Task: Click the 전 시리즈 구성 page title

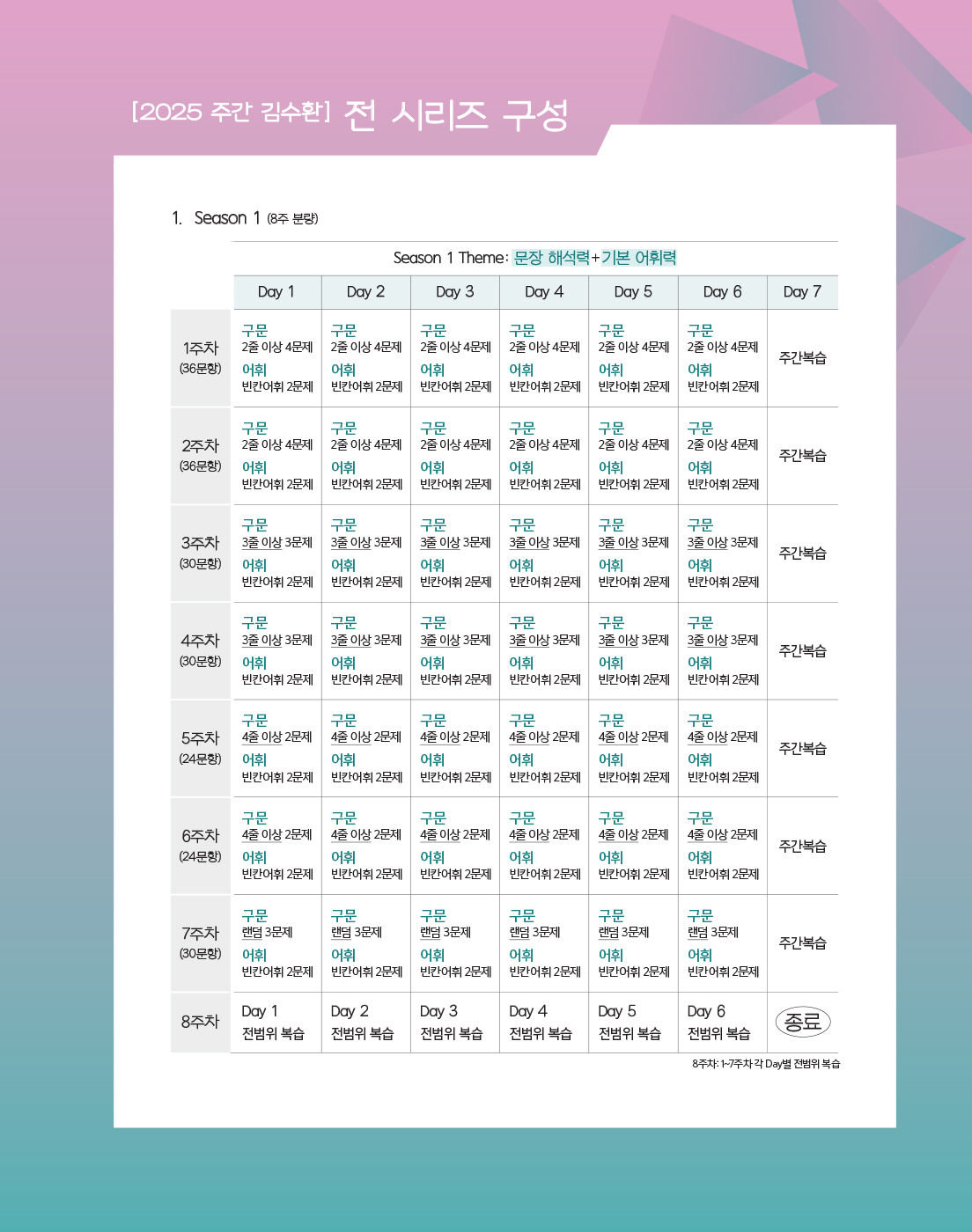Action: pyautogui.click(x=456, y=115)
